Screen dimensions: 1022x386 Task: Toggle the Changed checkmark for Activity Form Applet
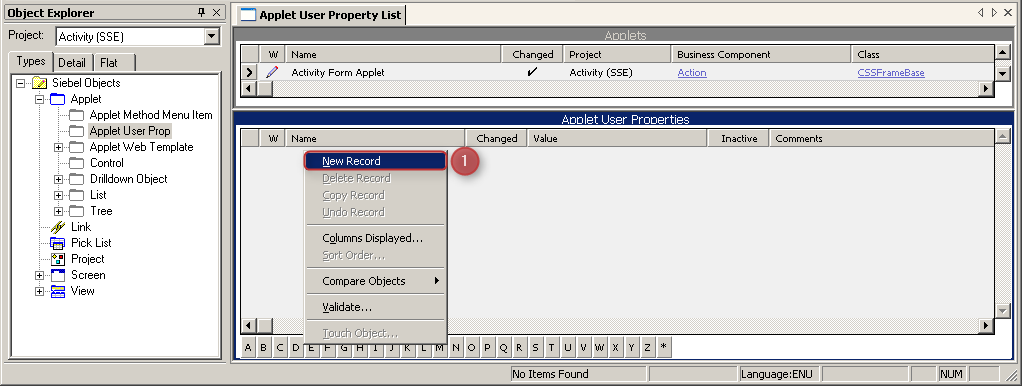point(533,72)
